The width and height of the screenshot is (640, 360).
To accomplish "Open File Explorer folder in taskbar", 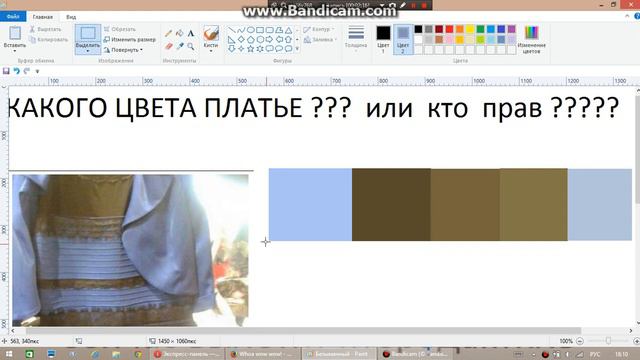I will (x=116, y=354).
